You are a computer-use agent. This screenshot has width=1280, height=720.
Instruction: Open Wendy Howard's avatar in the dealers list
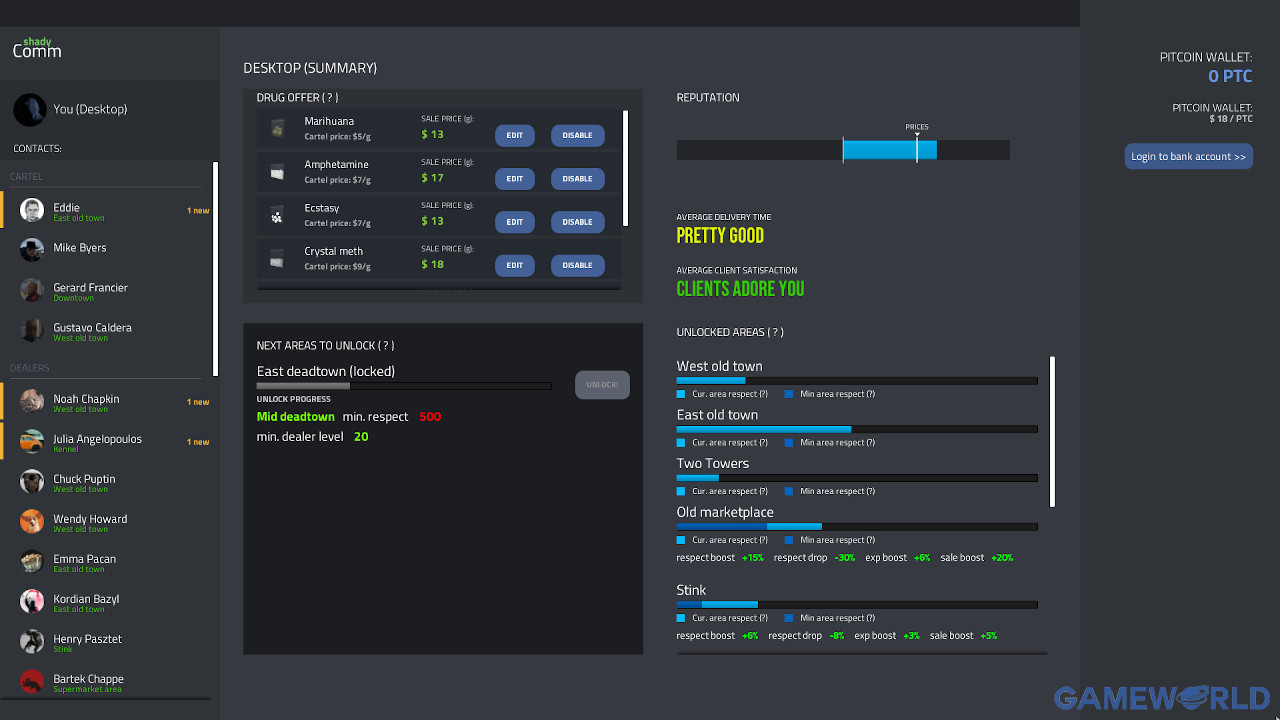click(32, 521)
